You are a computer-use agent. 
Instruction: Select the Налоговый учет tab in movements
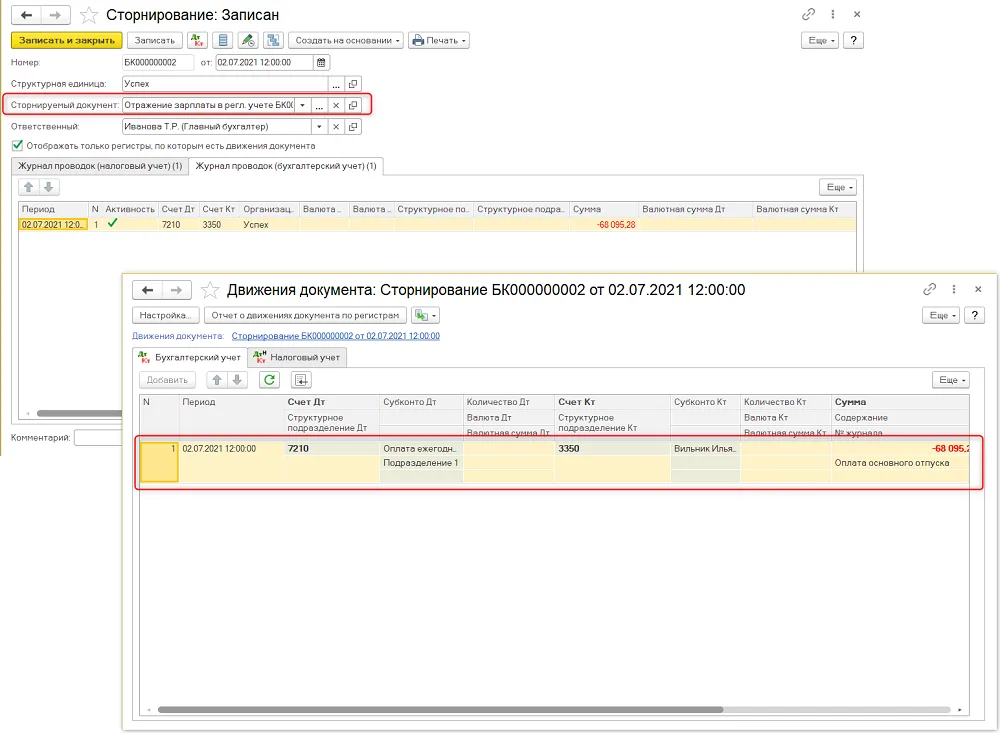(x=297, y=357)
